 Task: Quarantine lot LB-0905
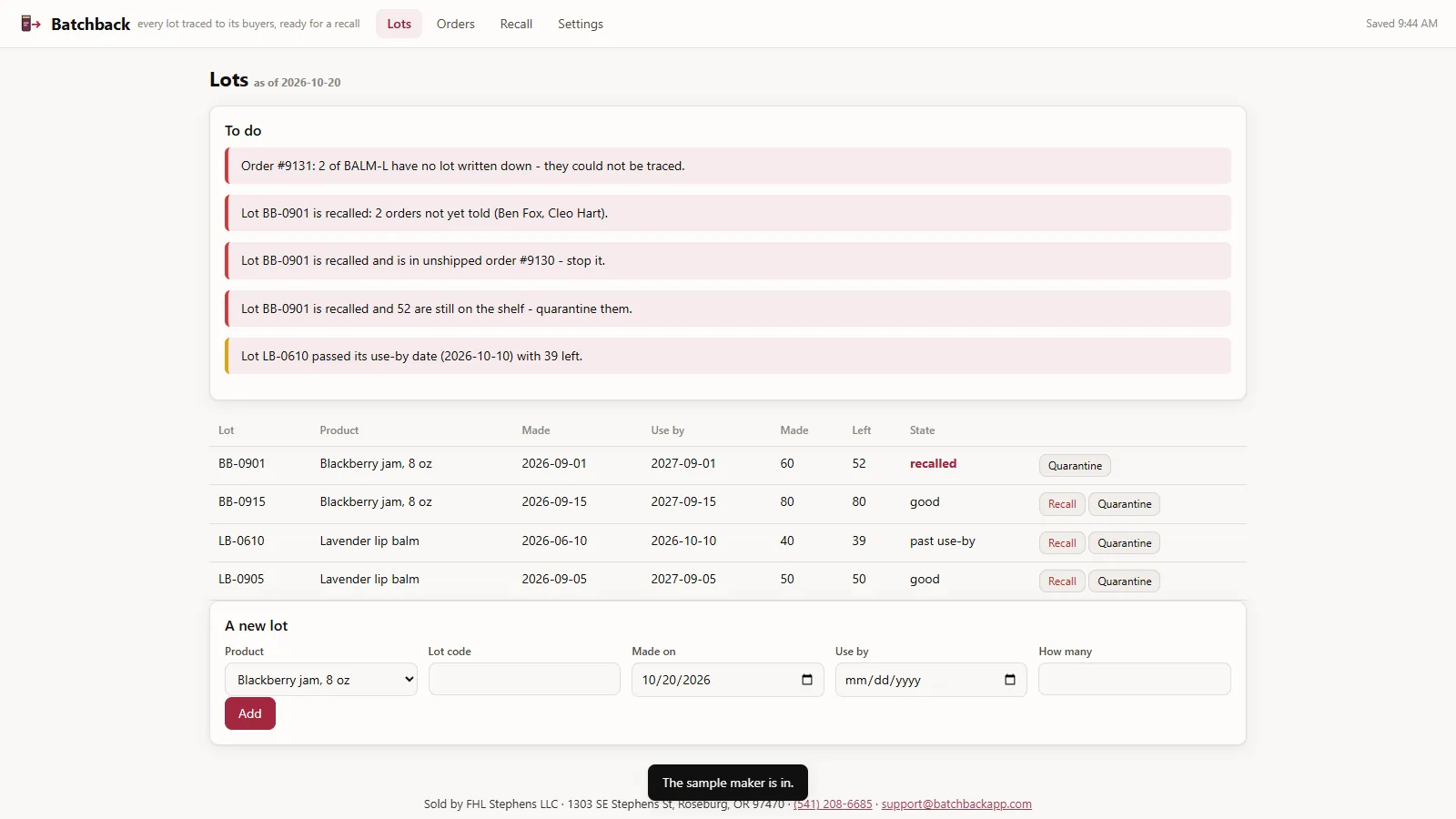[1124, 581]
